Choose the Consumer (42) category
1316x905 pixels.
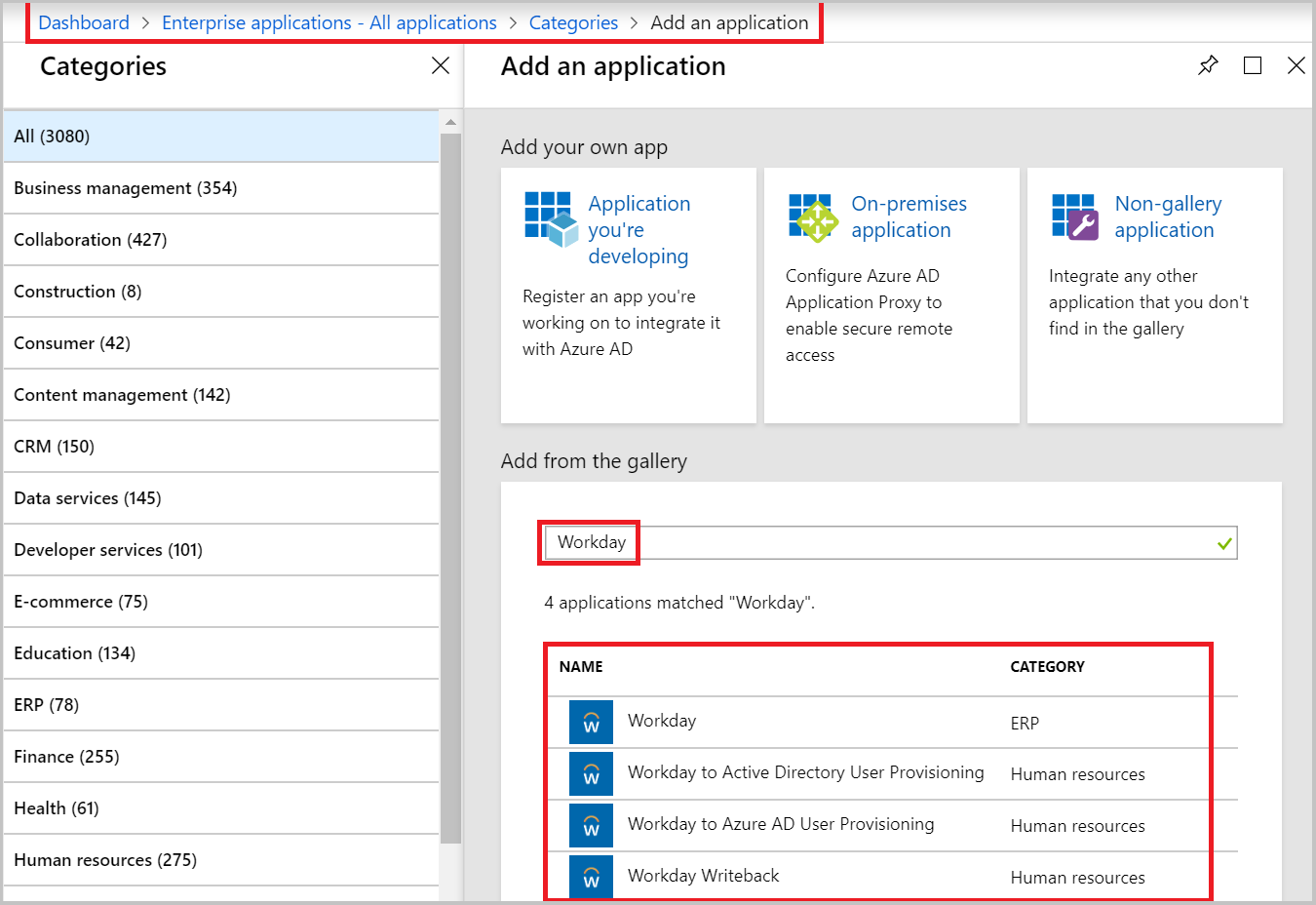[x=221, y=343]
